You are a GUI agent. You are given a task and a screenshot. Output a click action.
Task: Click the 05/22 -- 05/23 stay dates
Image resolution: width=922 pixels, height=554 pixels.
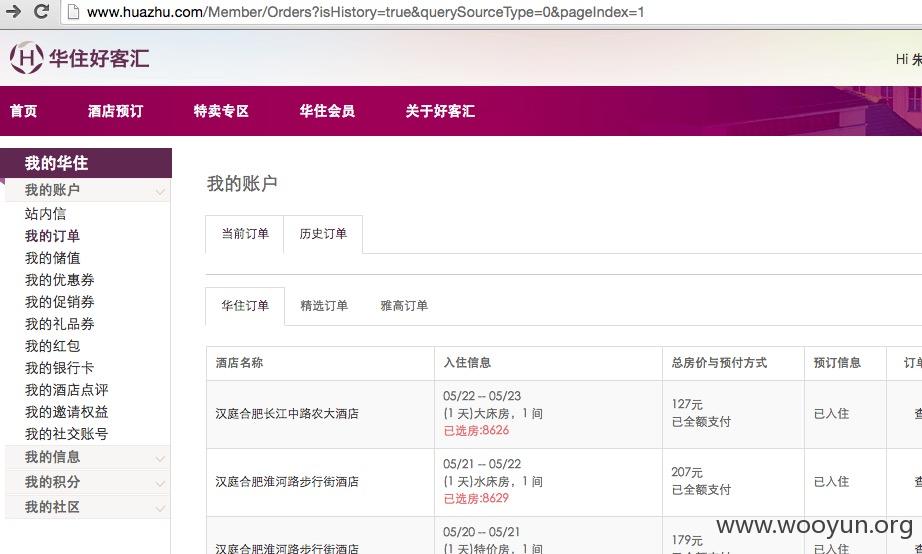(x=482, y=396)
